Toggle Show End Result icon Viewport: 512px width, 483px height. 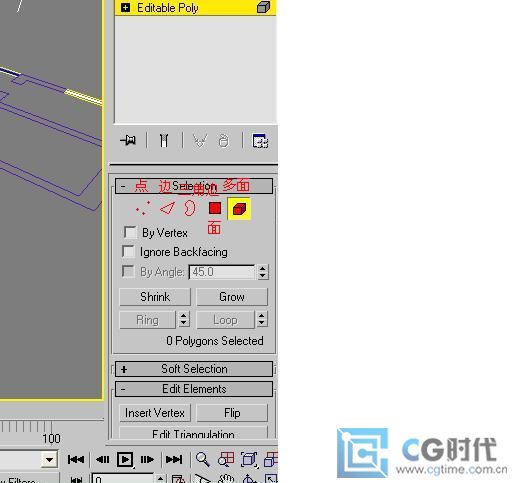click(x=164, y=140)
